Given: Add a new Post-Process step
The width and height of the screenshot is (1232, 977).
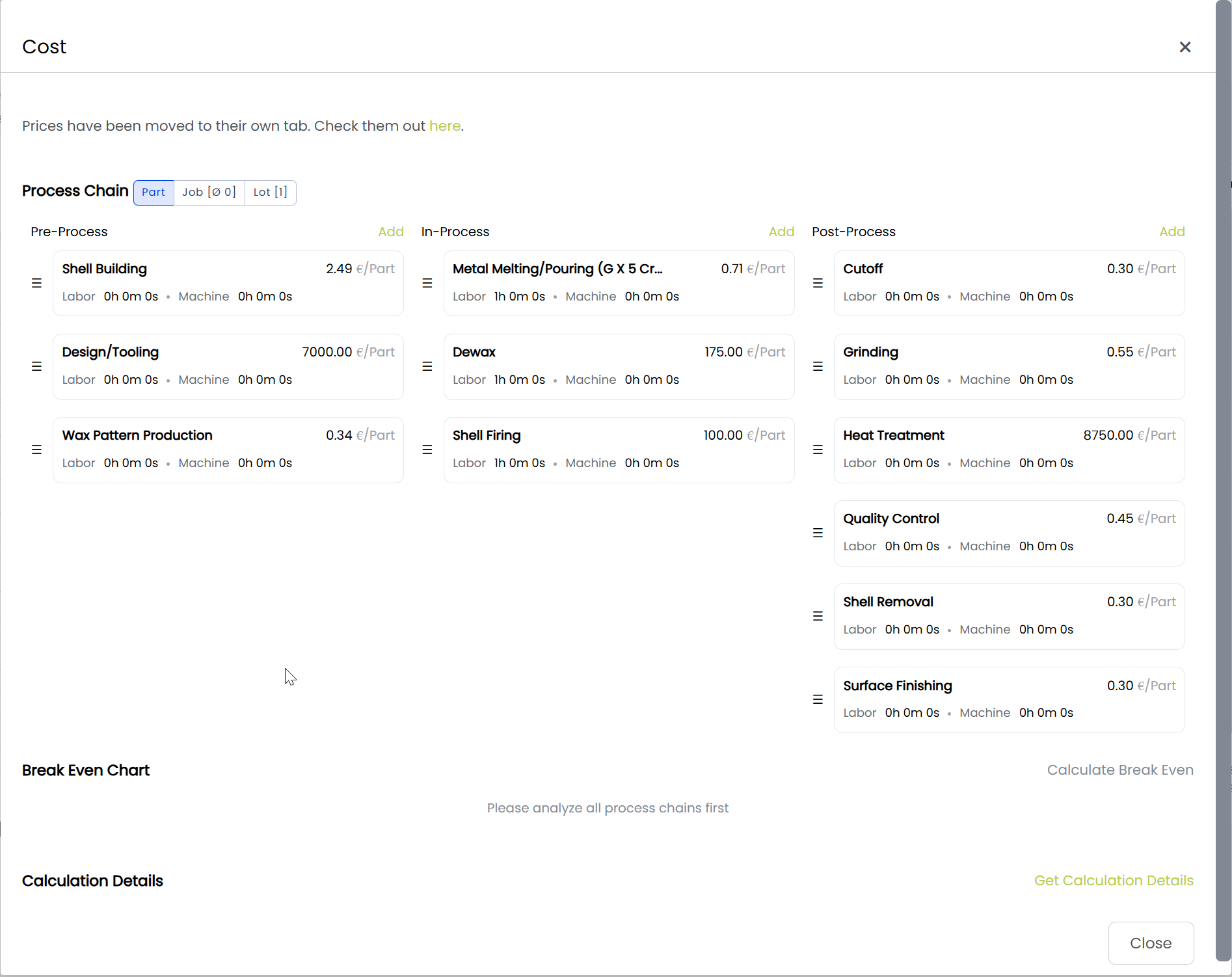Looking at the screenshot, I should click(x=1172, y=232).
